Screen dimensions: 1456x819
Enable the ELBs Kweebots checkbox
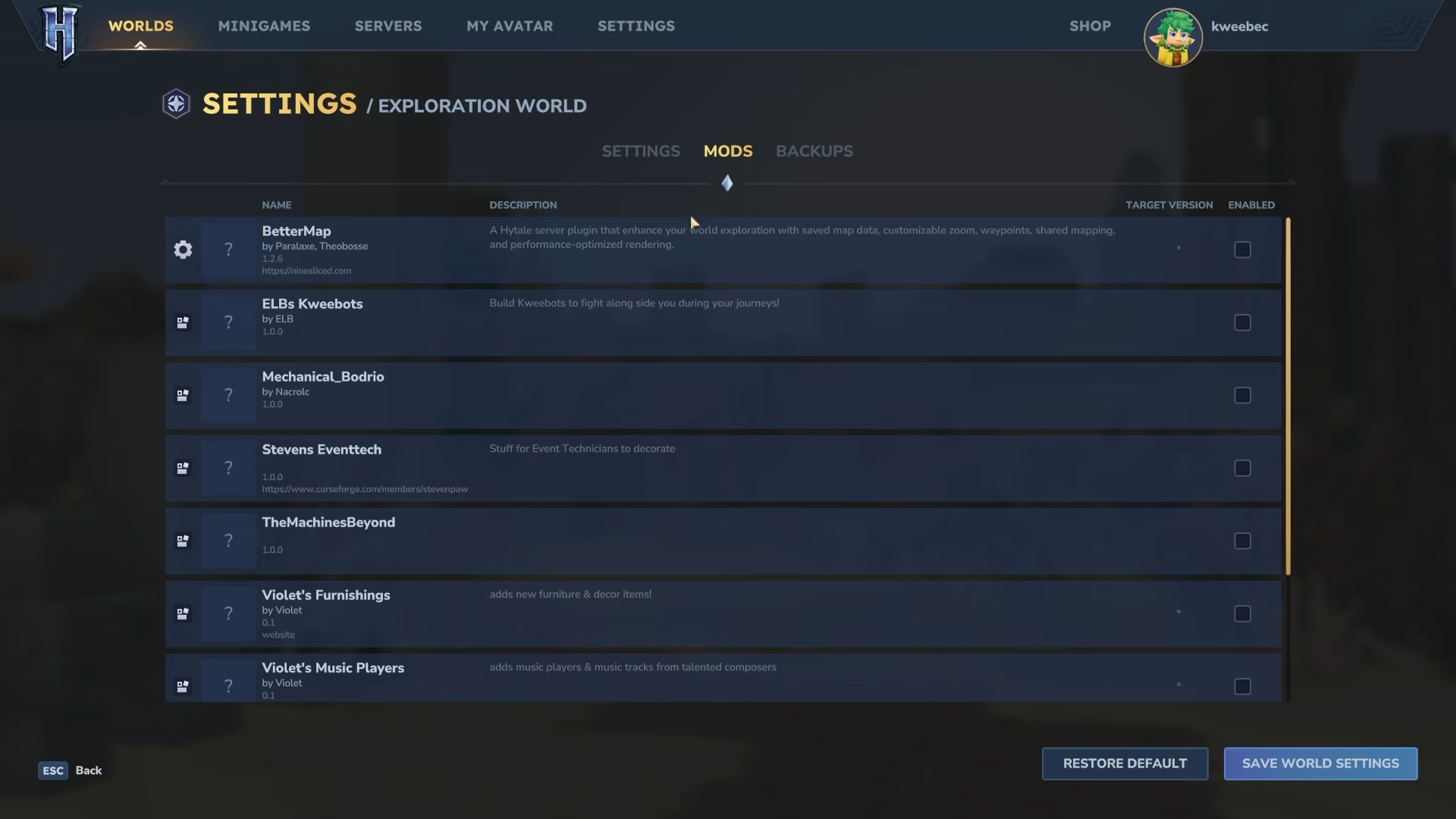pyautogui.click(x=1242, y=323)
